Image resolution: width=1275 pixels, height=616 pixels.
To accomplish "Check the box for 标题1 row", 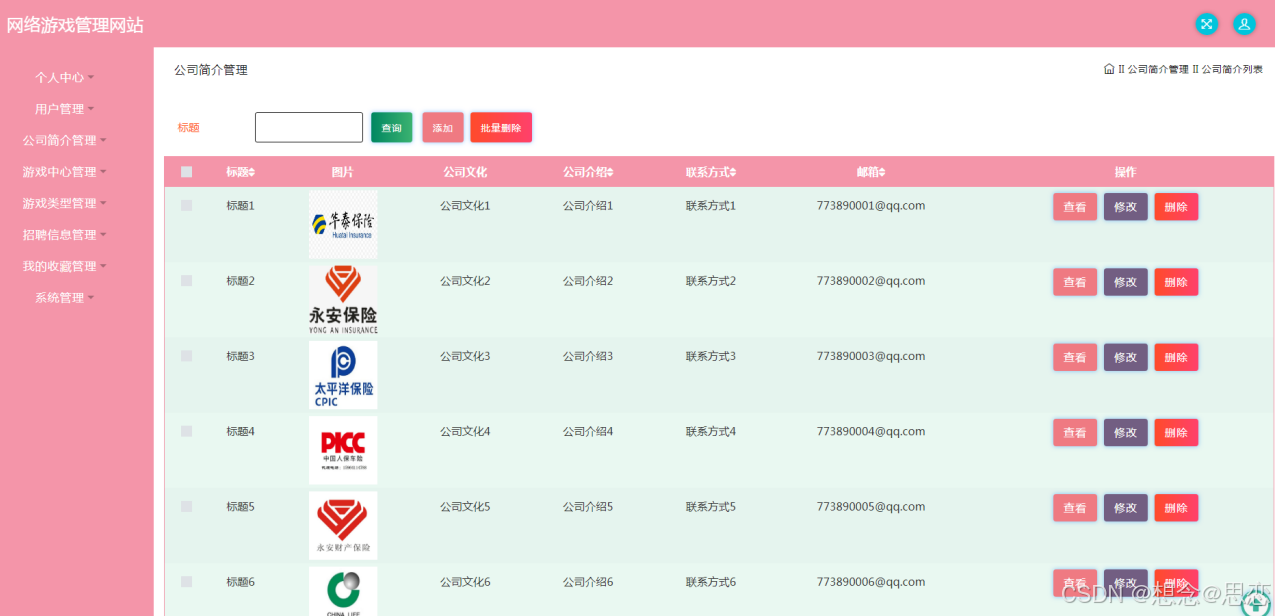I will (187, 206).
